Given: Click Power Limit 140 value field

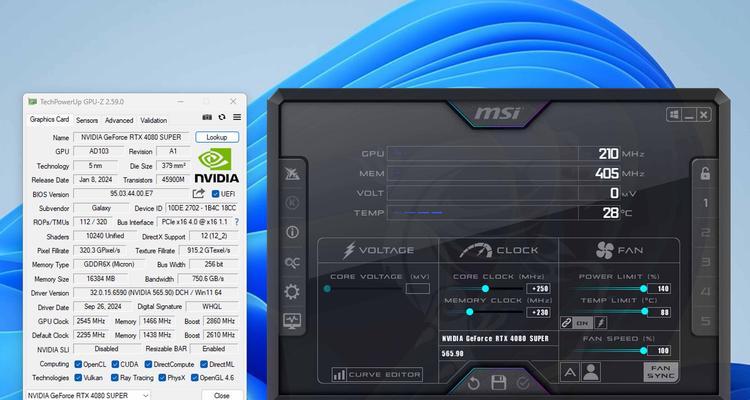Looking at the screenshot, I should point(661,289).
